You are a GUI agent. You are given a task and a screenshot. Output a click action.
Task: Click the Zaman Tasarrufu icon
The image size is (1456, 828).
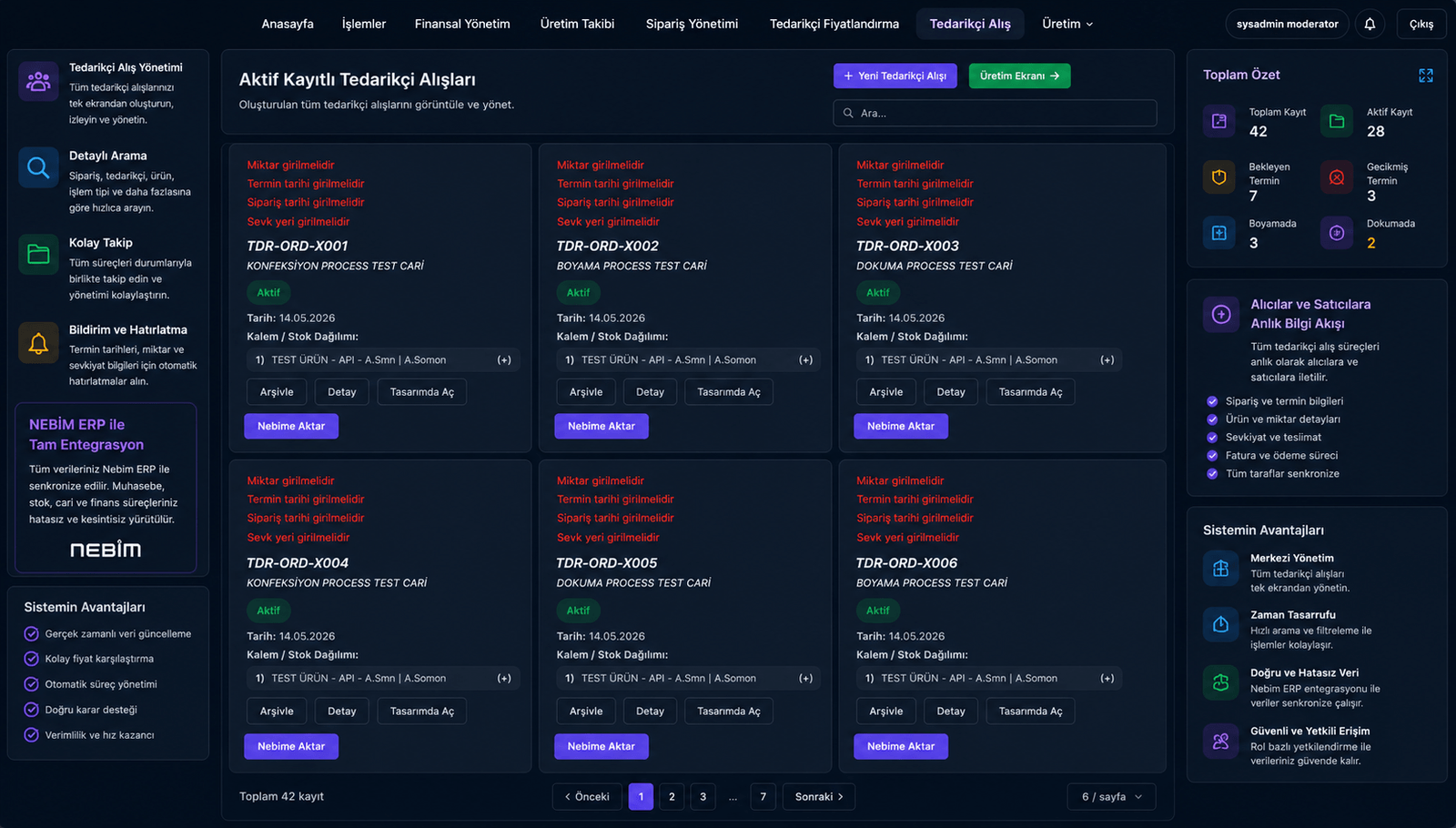(x=1221, y=624)
